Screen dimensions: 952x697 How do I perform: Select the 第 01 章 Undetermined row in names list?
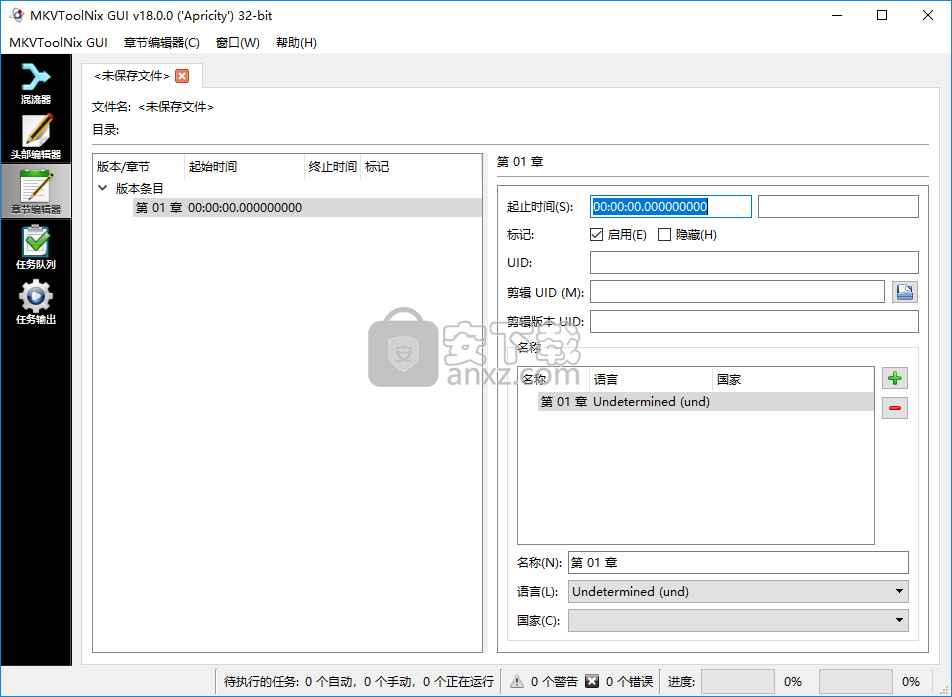pos(706,401)
